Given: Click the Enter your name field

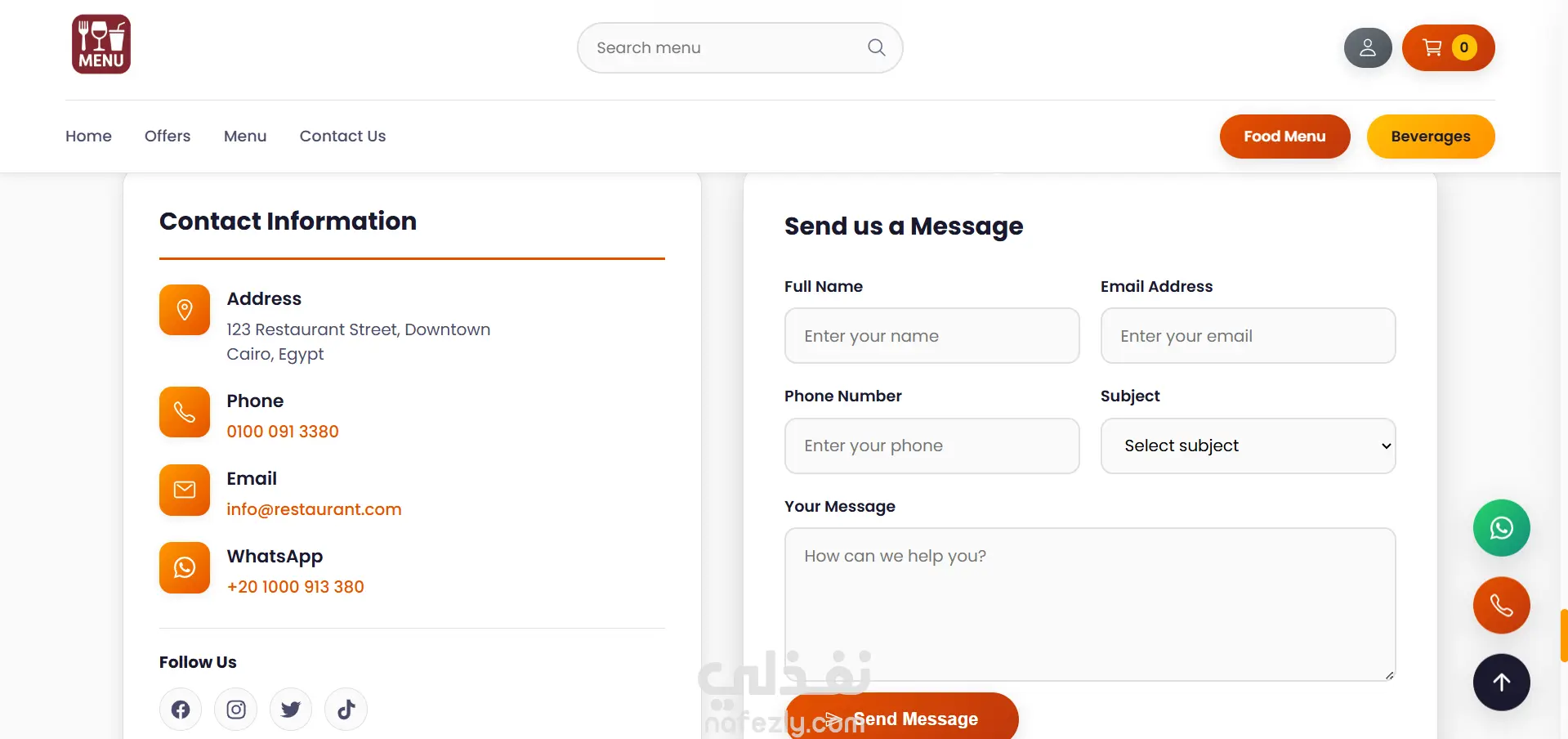Looking at the screenshot, I should click(x=931, y=336).
